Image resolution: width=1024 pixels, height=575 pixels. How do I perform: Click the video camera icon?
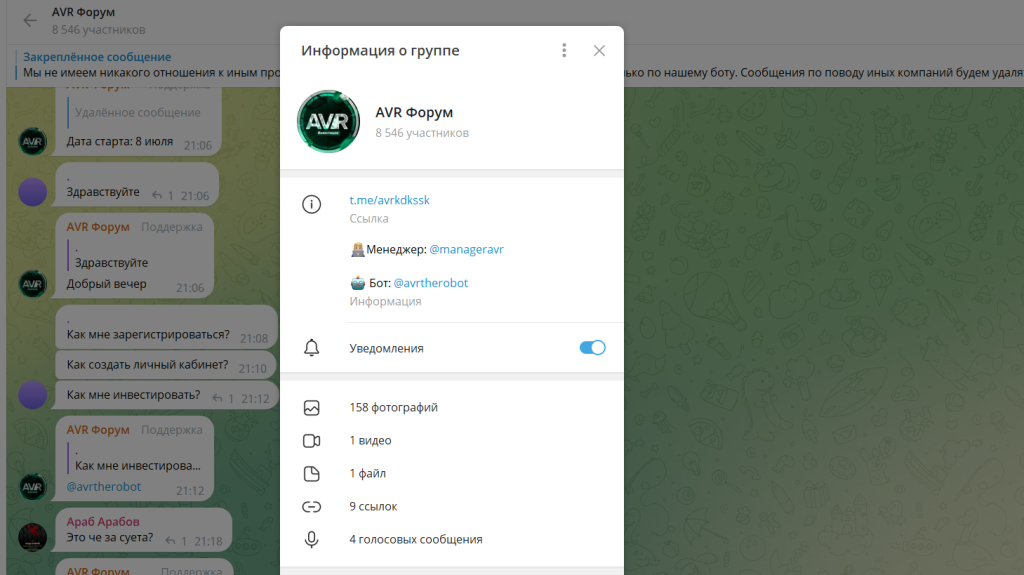coord(312,440)
